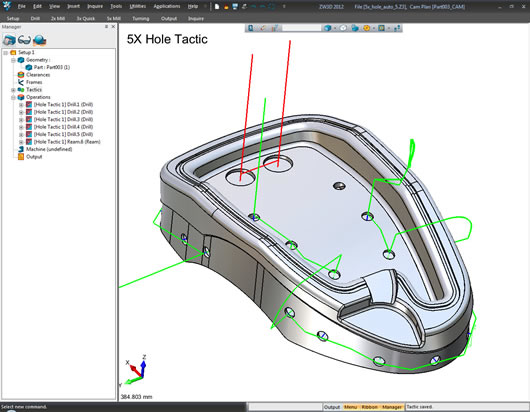530x412 pixels.
Task: Click the Ream.8 operation icon
Action: coord(29,142)
